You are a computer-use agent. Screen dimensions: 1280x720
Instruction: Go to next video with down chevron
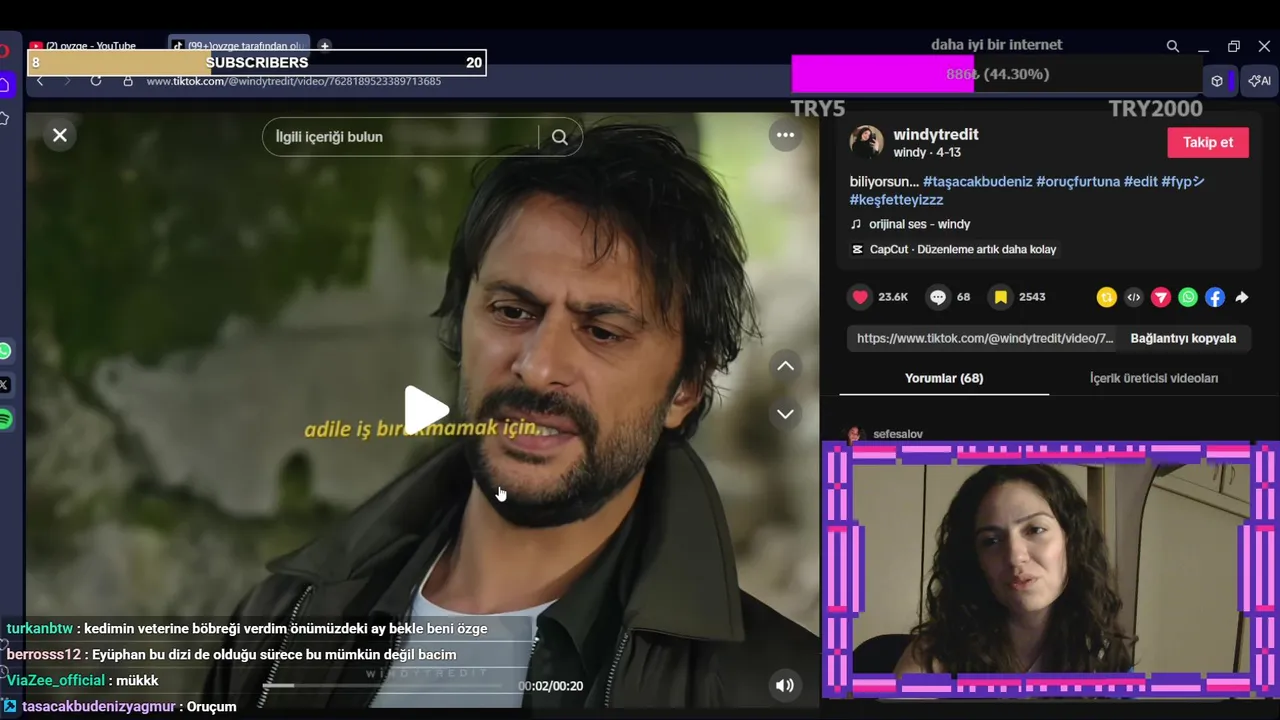pyautogui.click(x=786, y=413)
